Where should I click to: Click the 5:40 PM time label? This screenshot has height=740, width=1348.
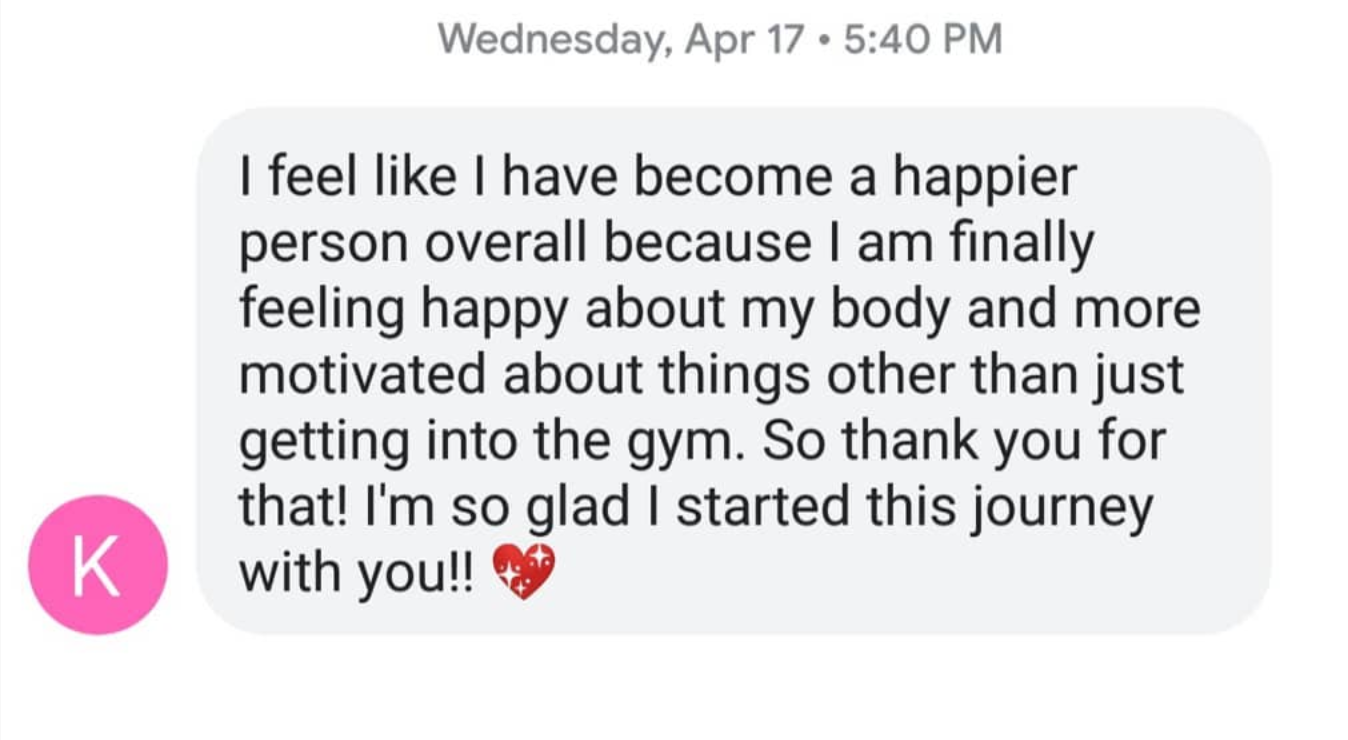coord(923,39)
